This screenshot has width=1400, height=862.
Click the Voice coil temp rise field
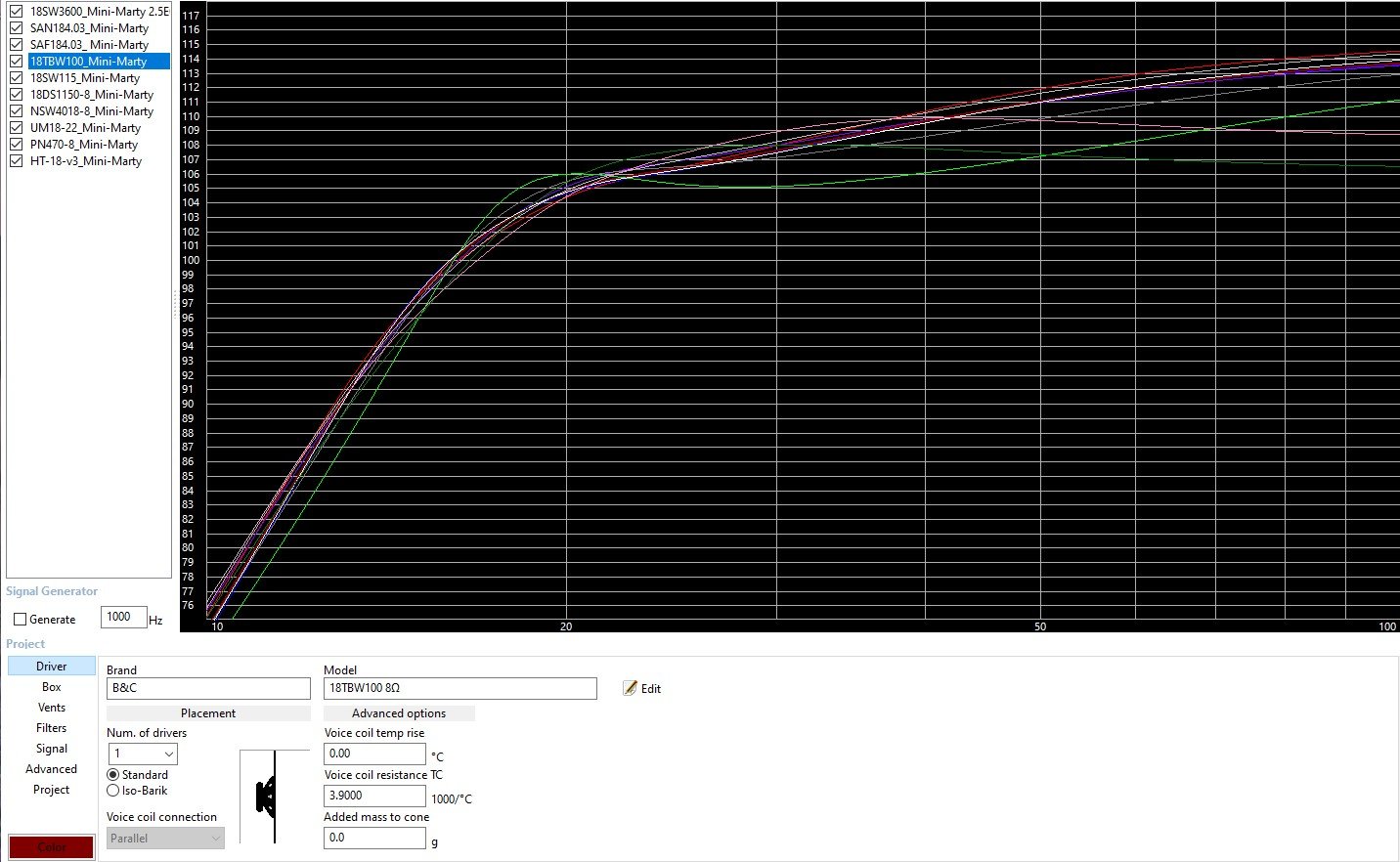pos(374,754)
